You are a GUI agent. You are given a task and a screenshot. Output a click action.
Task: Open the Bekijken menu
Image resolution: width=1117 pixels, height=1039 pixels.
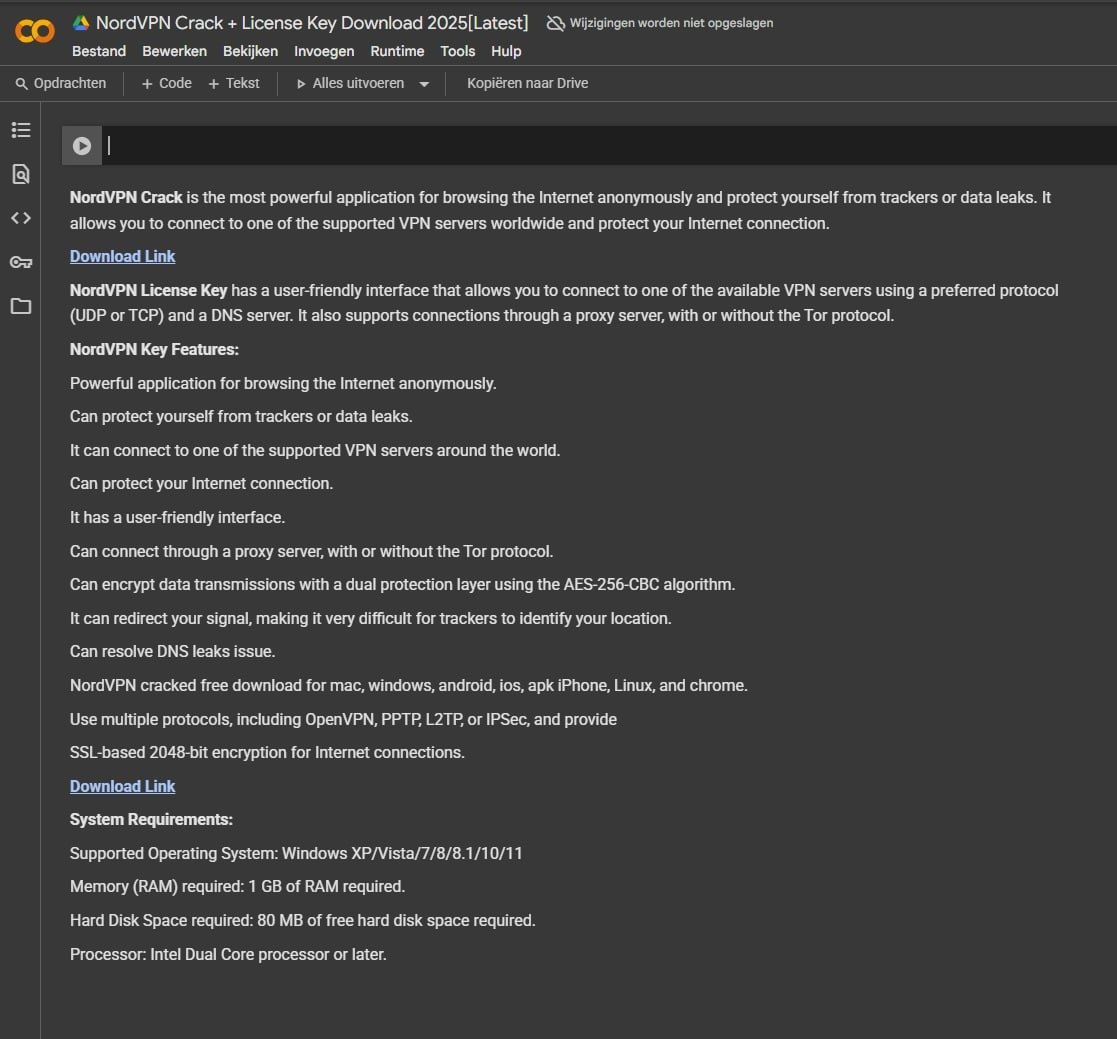coord(250,51)
